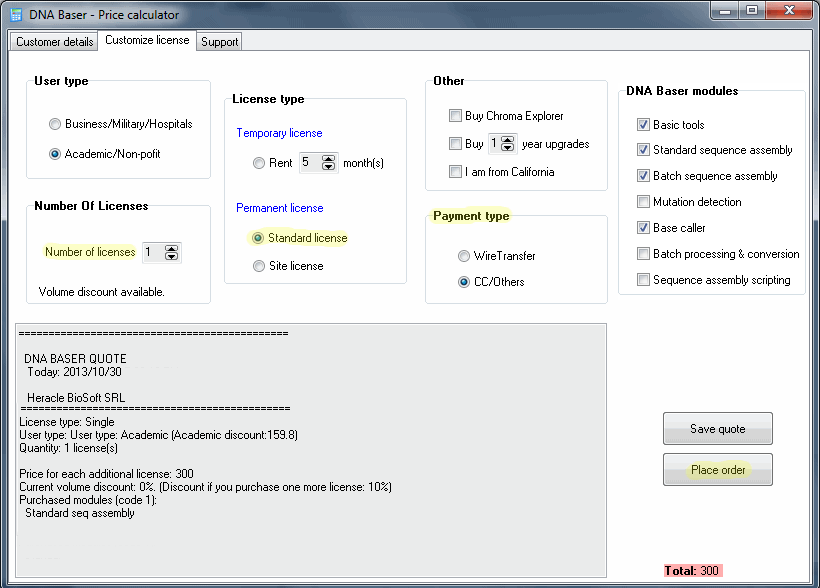Increase year upgrades count arrow

507,140
